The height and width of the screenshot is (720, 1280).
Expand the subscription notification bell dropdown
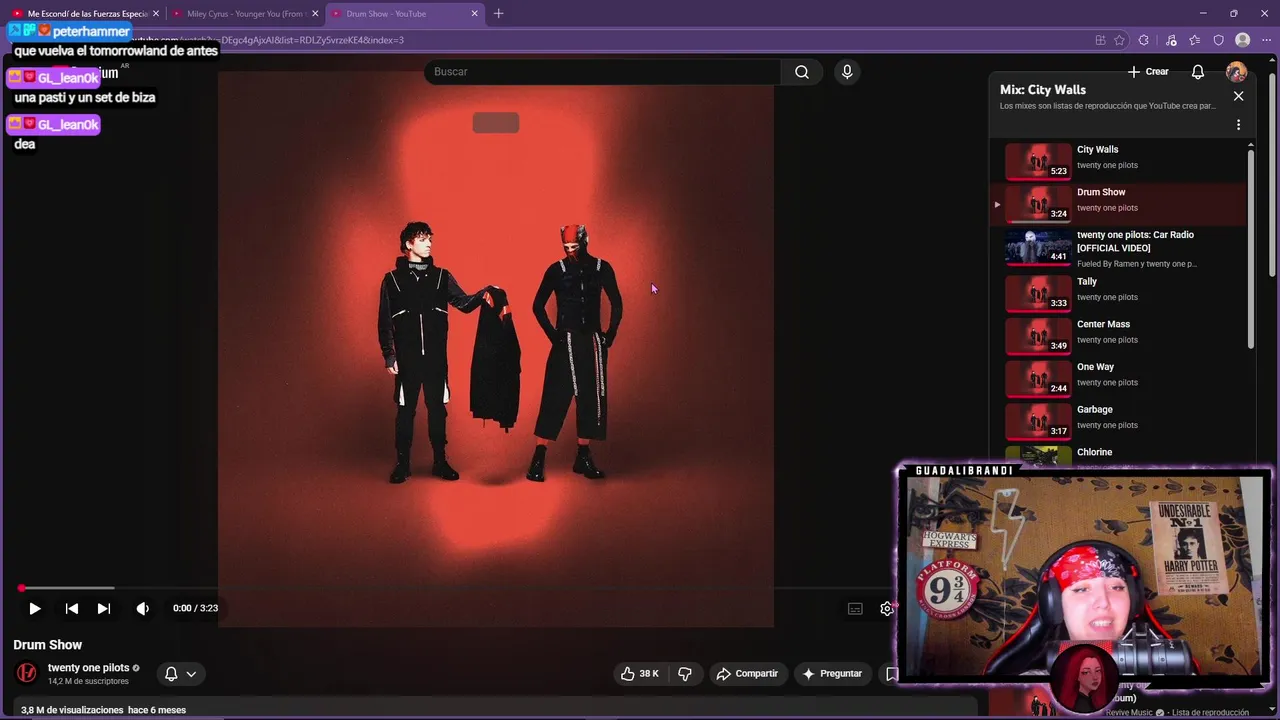181,674
